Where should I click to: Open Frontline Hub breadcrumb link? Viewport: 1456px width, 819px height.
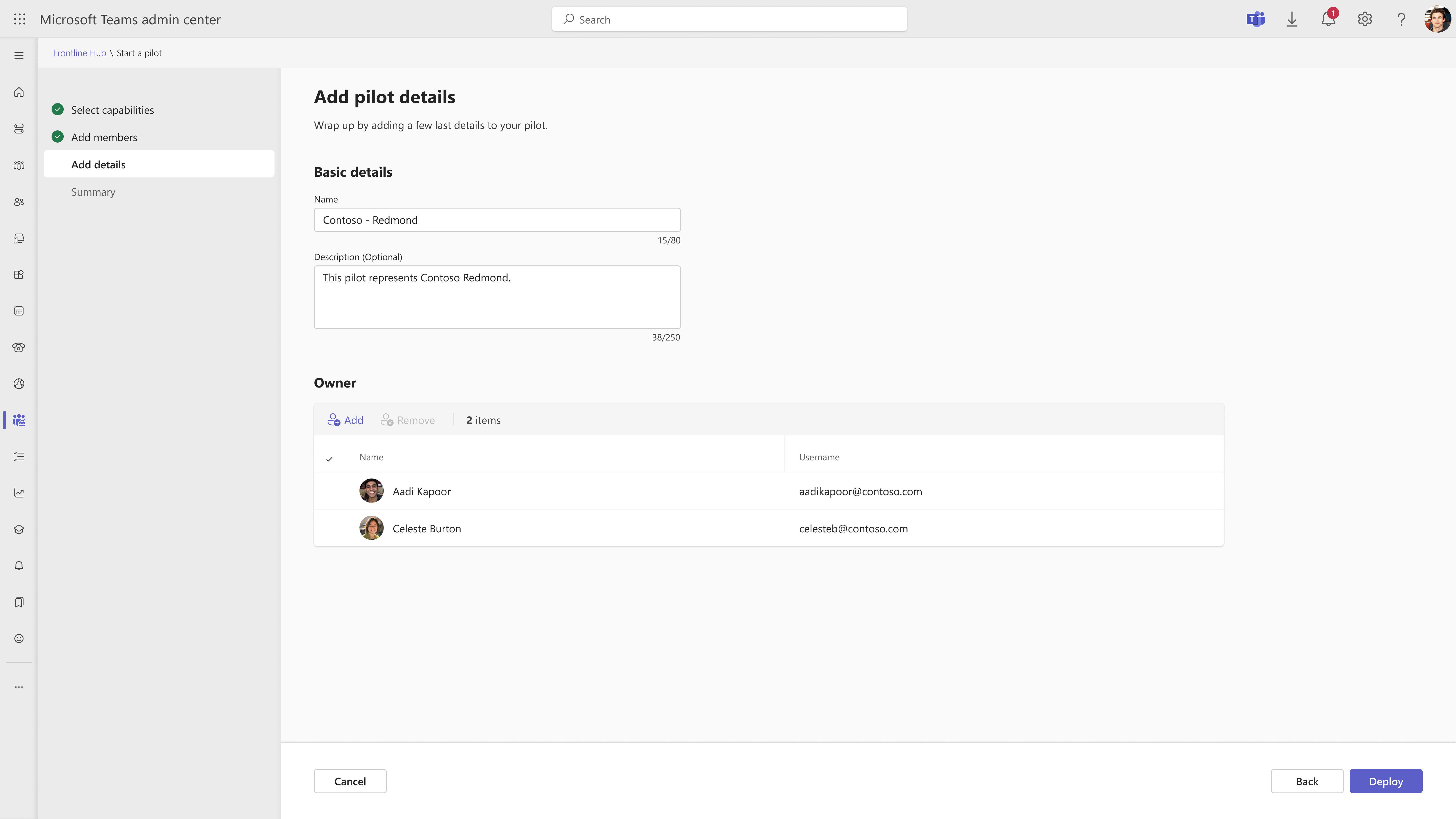pos(79,53)
